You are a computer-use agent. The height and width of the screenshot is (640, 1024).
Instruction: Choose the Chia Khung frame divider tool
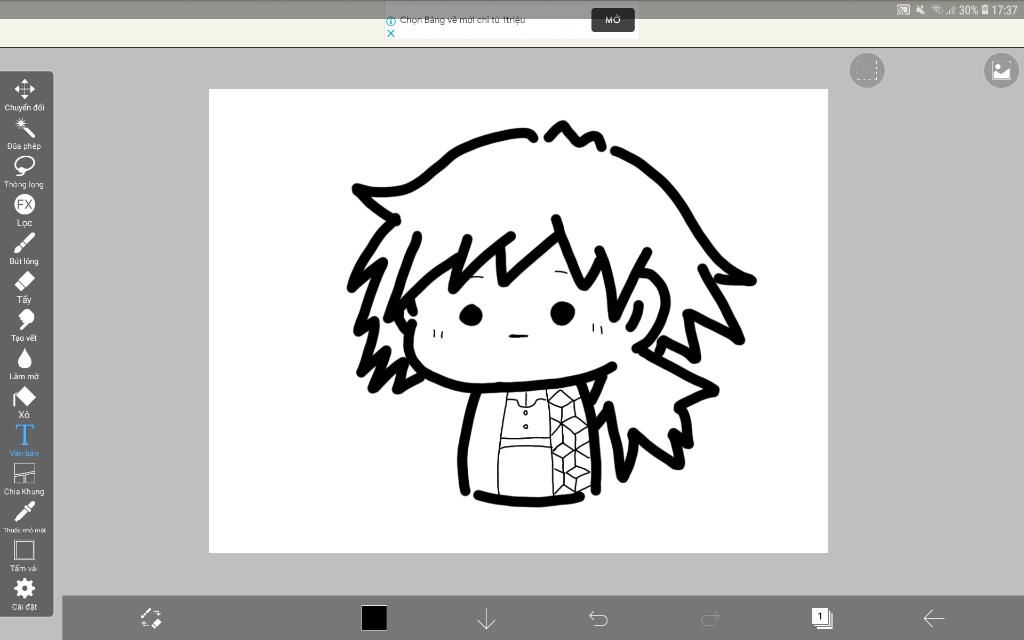pos(24,479)
